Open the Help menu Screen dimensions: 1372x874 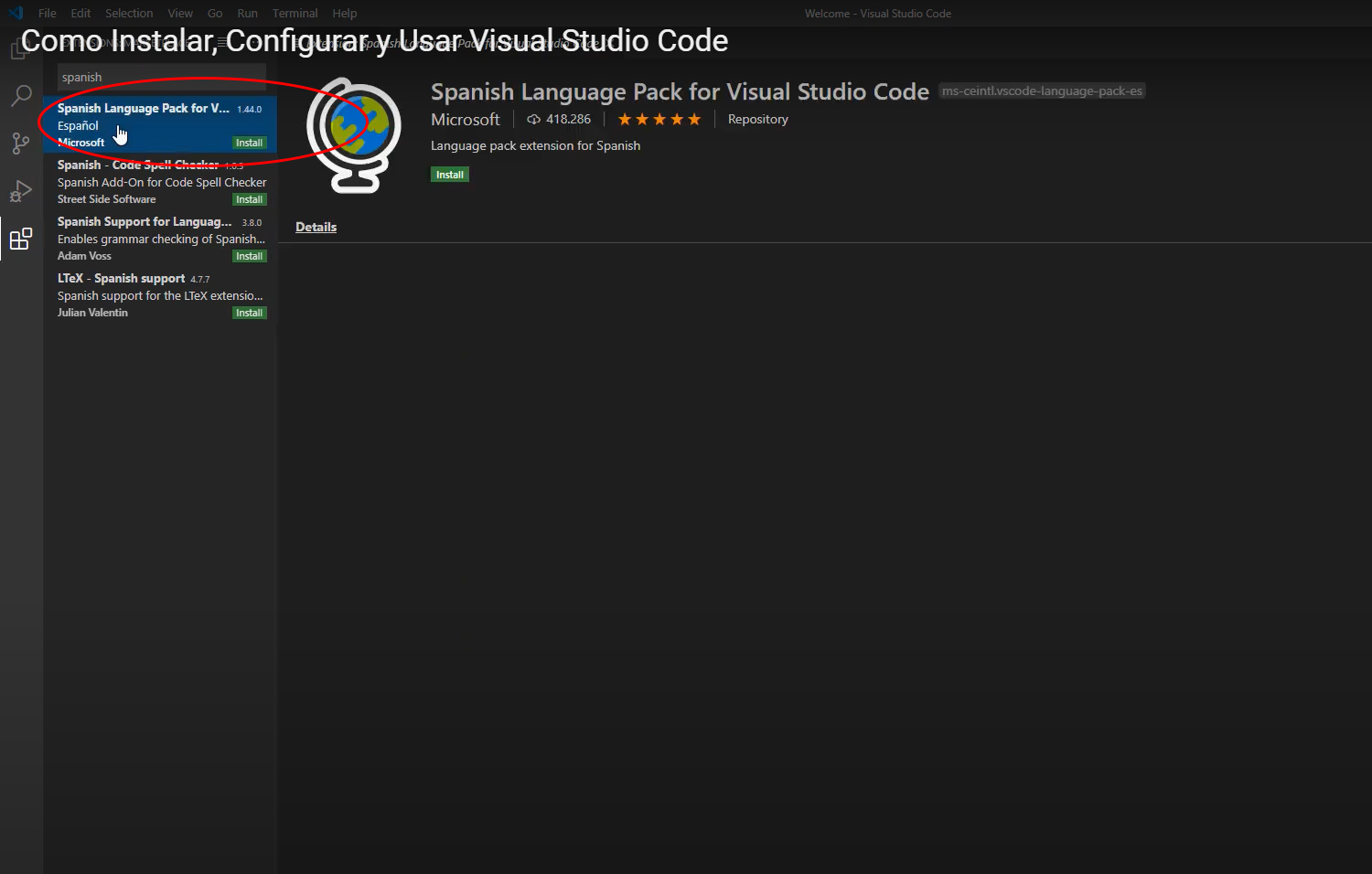coord(345,13)
